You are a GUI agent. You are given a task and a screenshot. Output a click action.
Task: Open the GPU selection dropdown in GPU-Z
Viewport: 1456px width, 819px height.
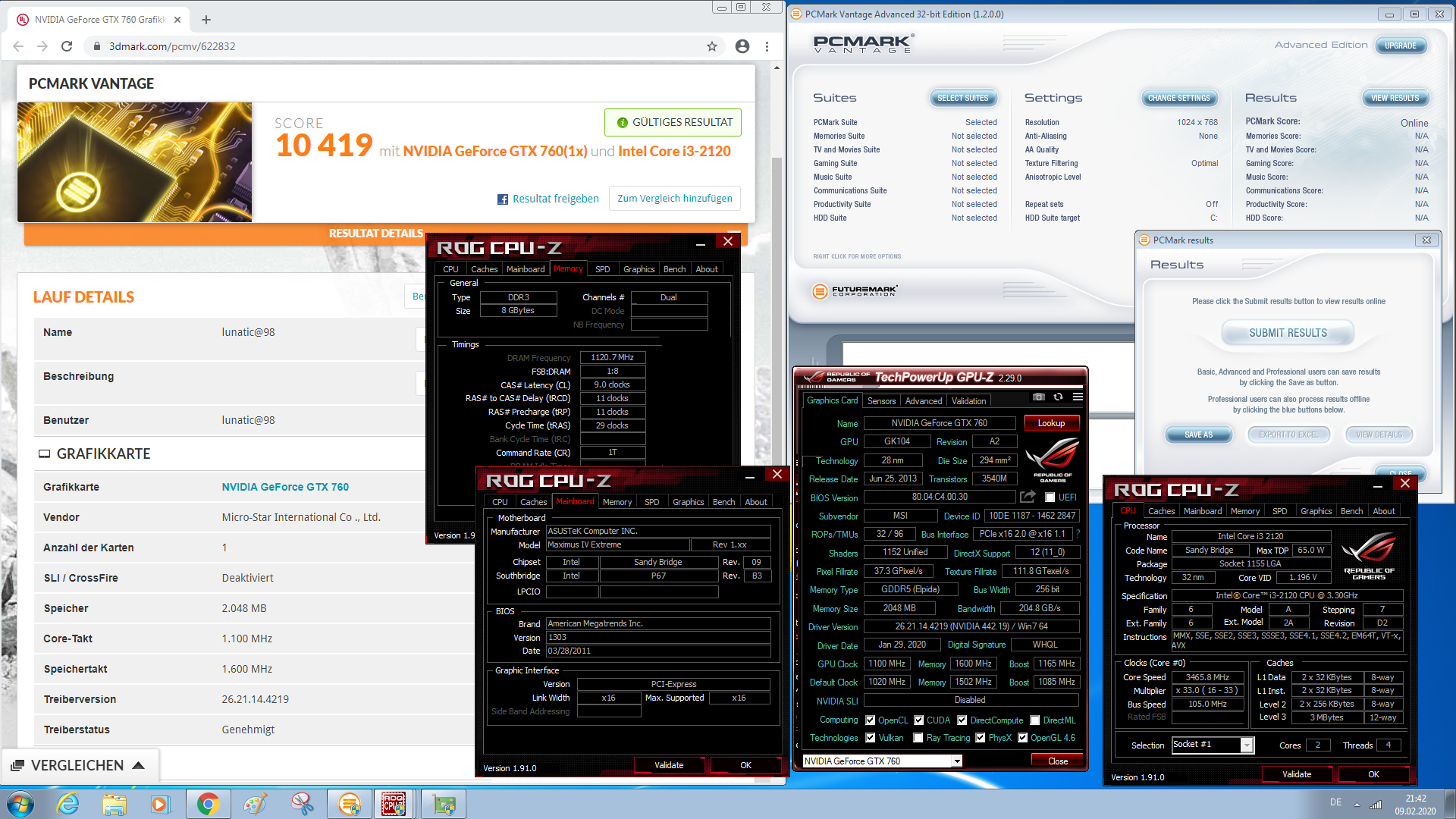point(957,761)
